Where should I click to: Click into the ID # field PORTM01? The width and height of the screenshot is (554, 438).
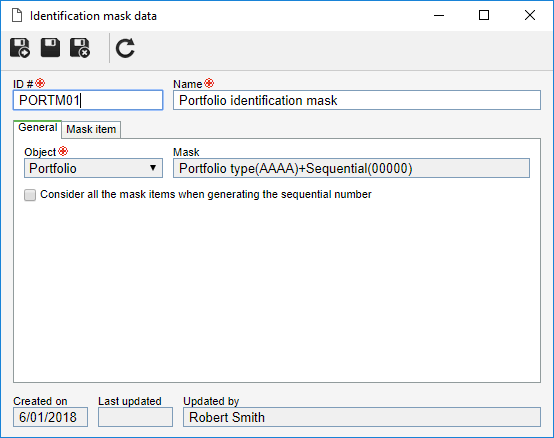coord(88,100)
